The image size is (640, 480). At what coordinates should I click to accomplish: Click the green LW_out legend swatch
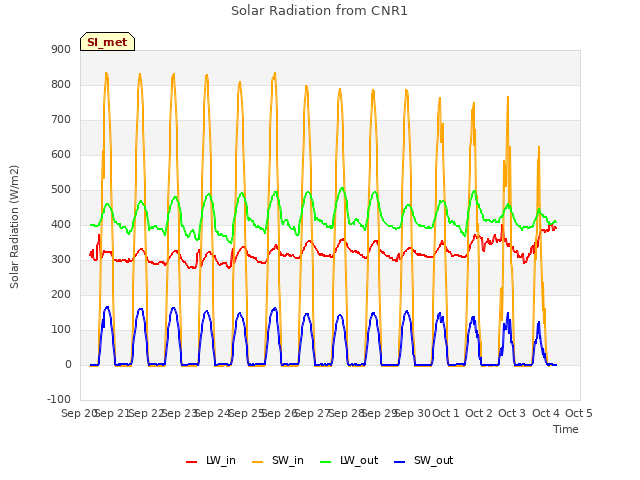pos(326,462)
